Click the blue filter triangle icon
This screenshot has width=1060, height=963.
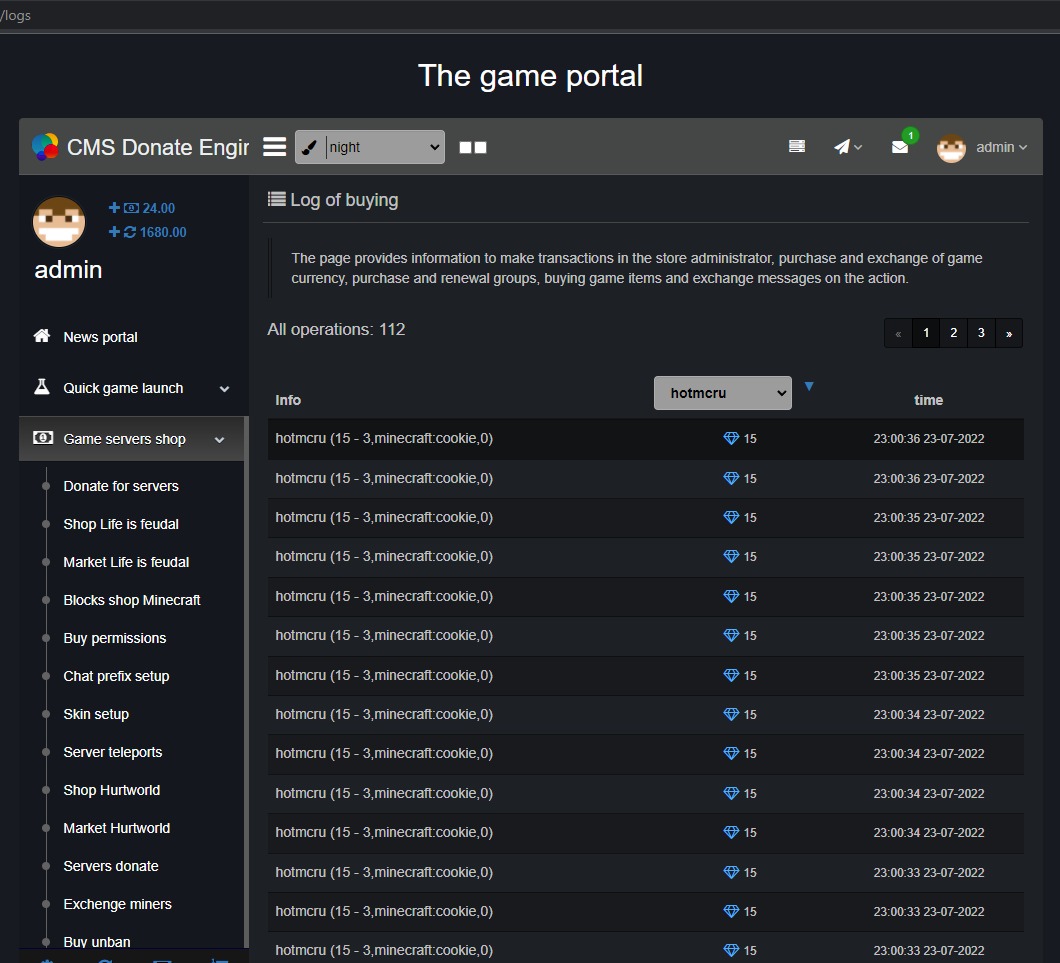pos(809,387)
